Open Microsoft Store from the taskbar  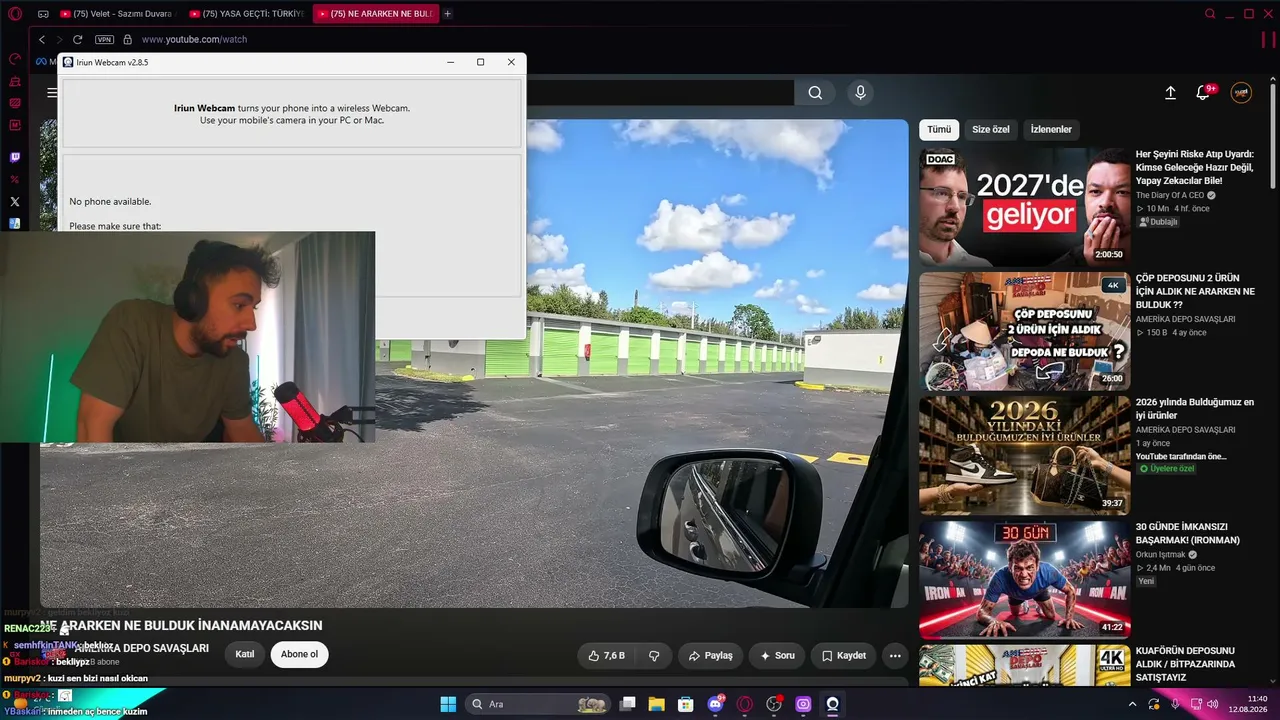coord(686,704)
